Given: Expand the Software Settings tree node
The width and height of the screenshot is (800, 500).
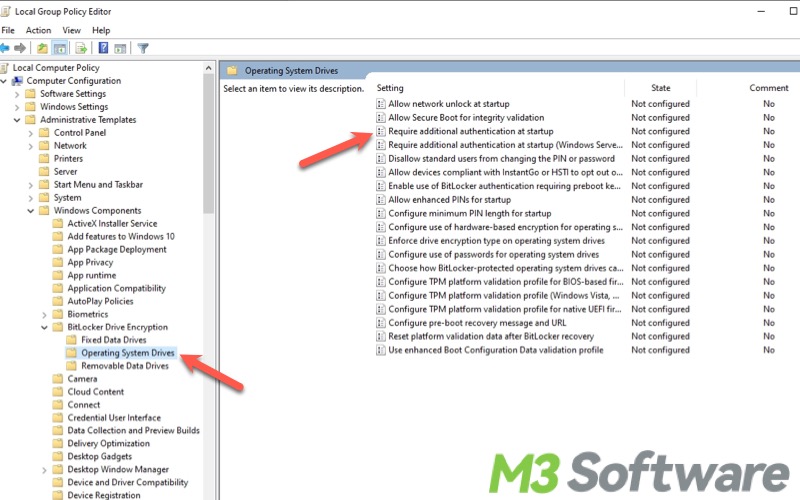Looking at the screenshot, I should click(17, 94).
